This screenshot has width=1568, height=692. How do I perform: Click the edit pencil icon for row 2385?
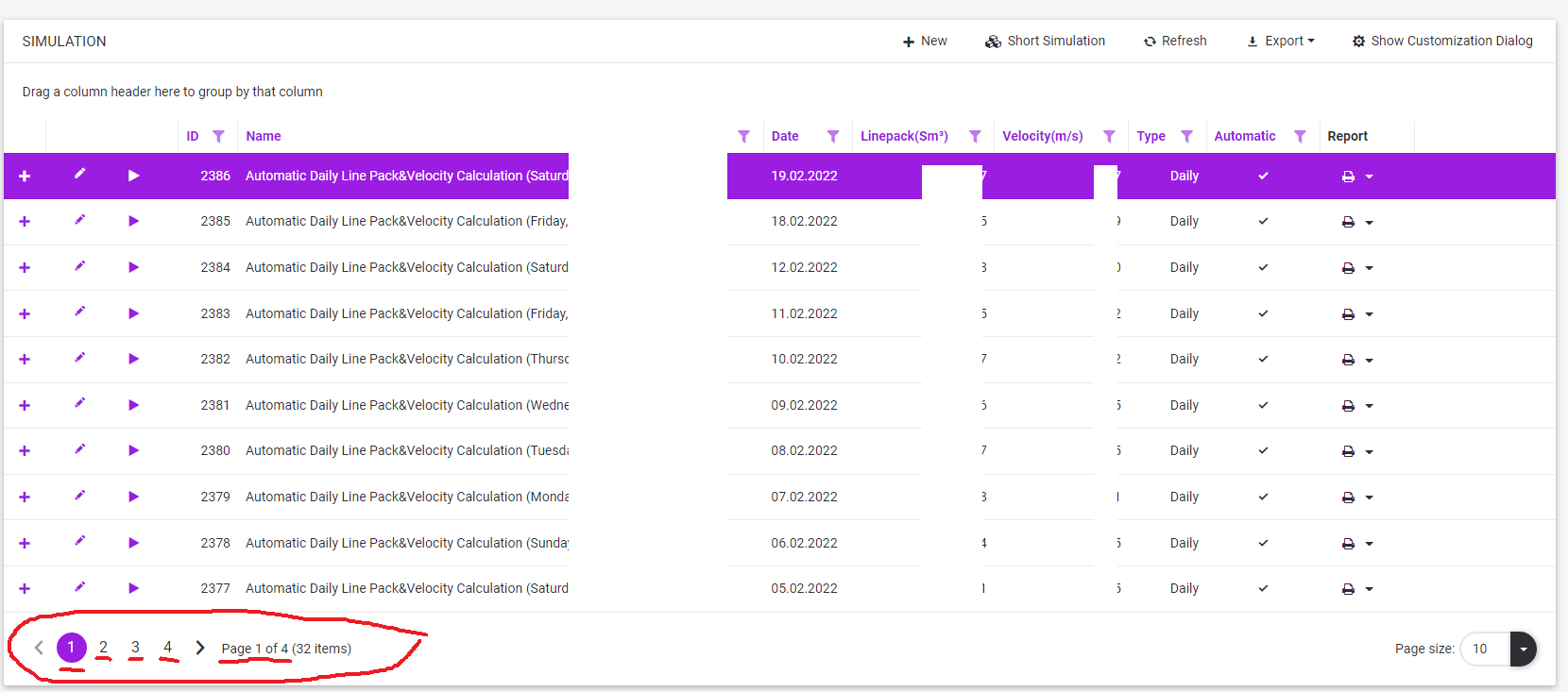tap(80, 220)
